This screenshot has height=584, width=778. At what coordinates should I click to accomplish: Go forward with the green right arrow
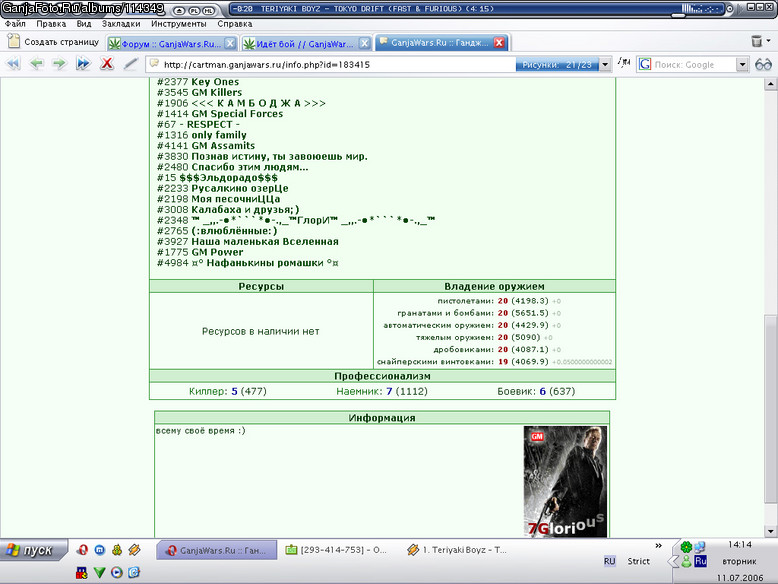60,64
